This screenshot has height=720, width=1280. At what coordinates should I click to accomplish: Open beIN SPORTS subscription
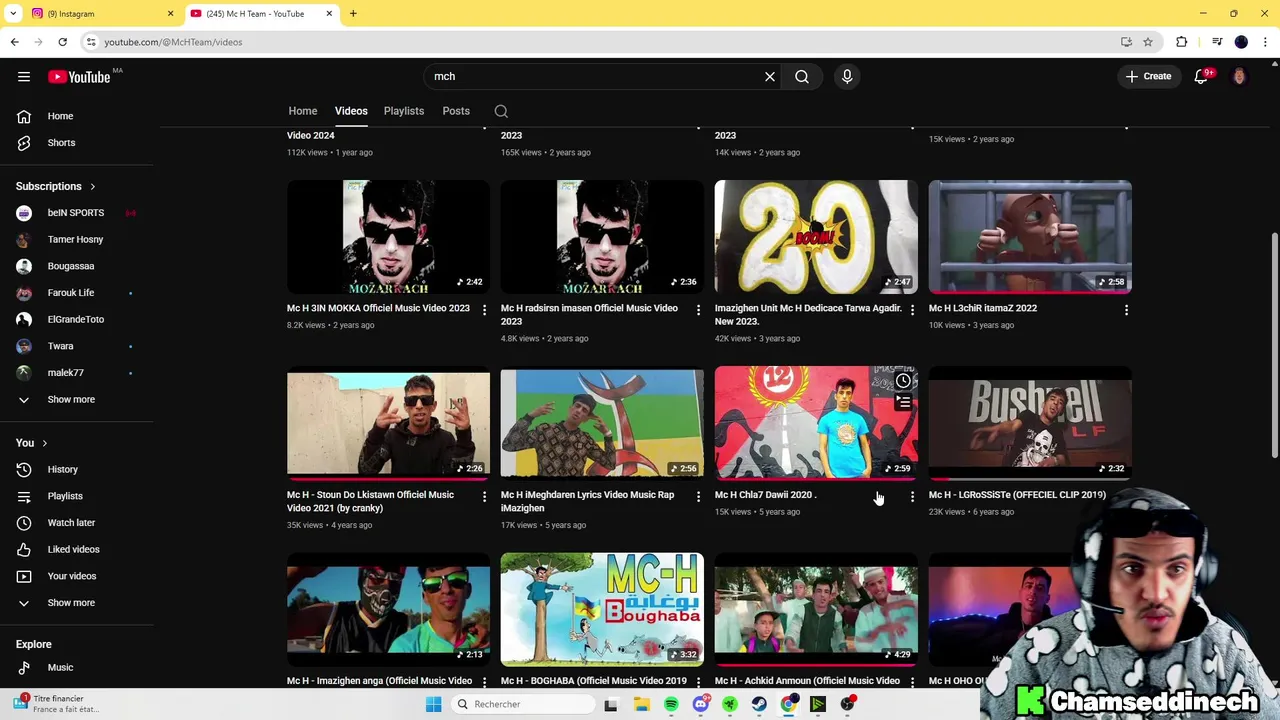click(77, 213)
